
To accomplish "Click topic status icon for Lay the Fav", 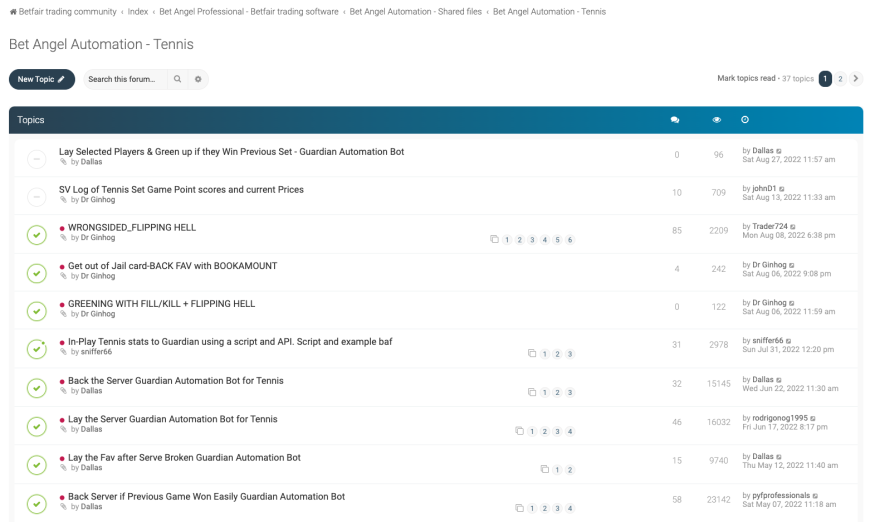I will pos(37,465).
